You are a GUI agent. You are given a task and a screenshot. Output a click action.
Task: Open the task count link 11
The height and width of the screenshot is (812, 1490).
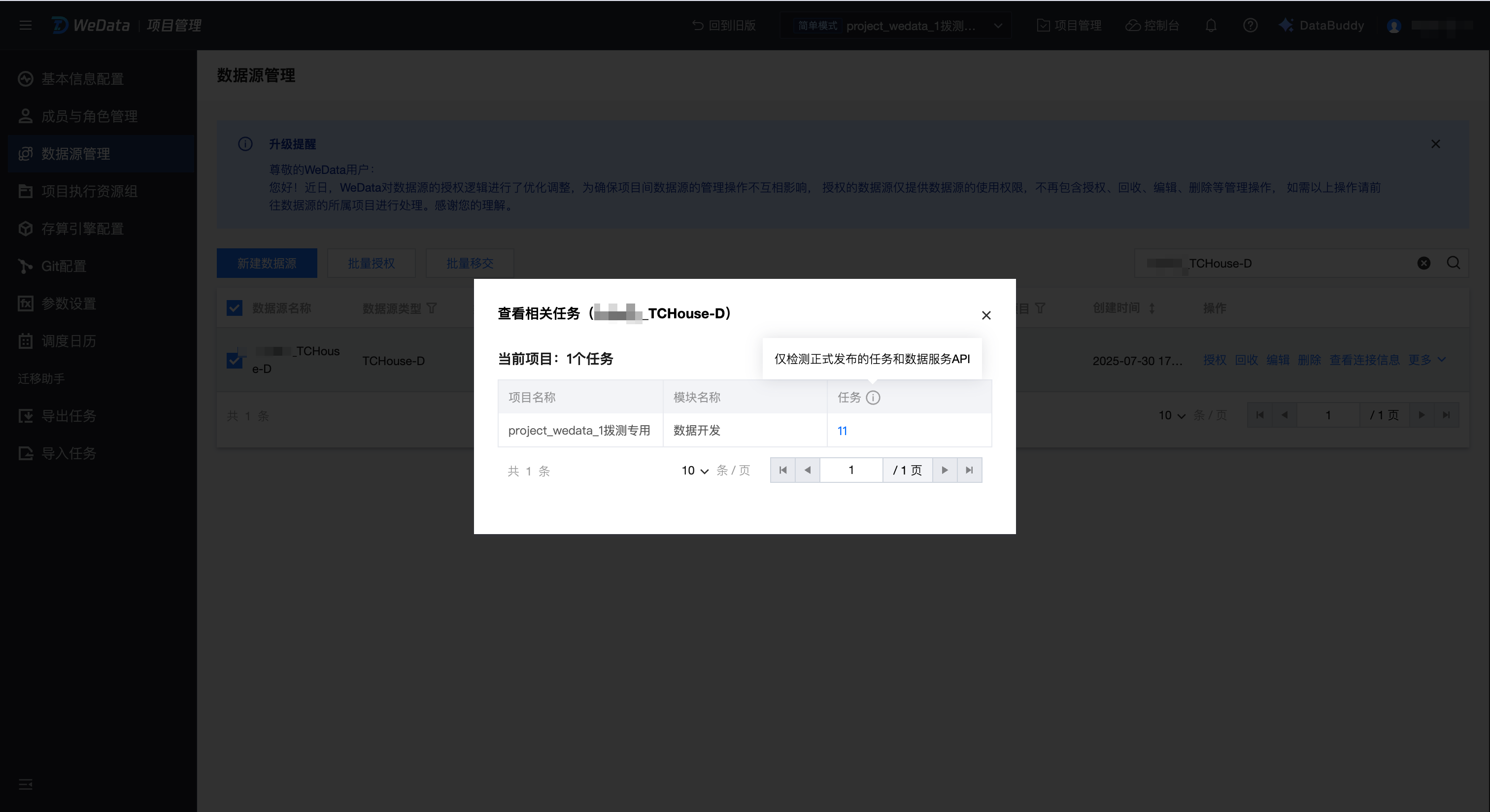pyautogui.click(x=842, y=431)
